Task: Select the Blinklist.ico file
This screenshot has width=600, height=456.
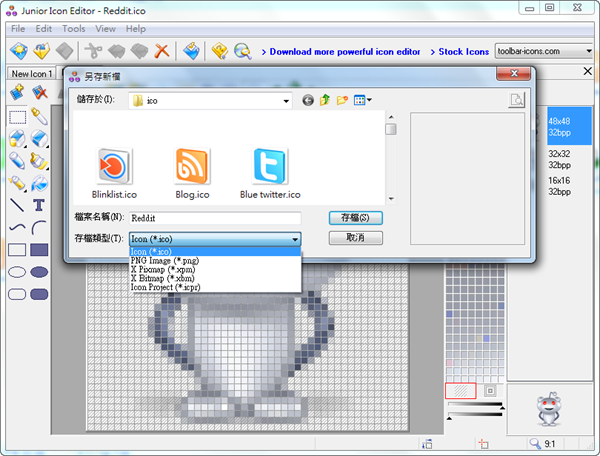Action: (x=114, y=174)
